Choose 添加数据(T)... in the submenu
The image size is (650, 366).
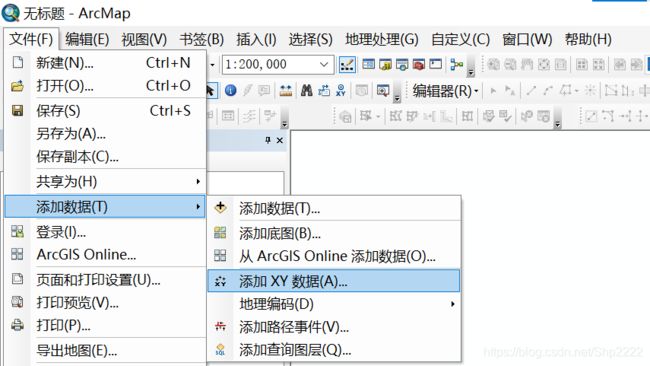[334, 208]
